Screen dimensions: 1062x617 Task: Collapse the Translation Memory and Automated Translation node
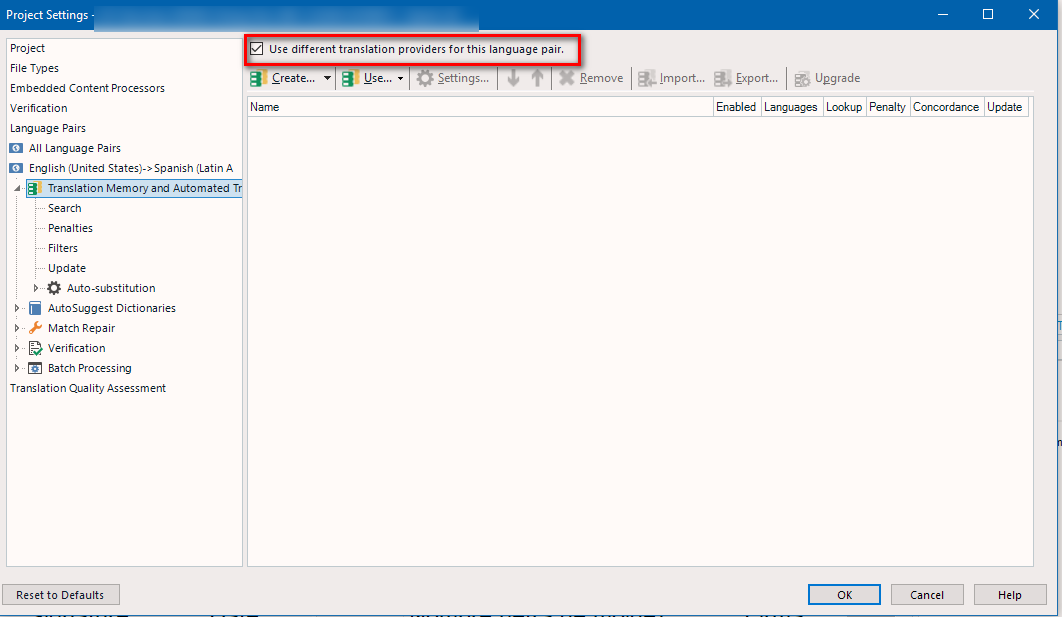pos(16,187)
